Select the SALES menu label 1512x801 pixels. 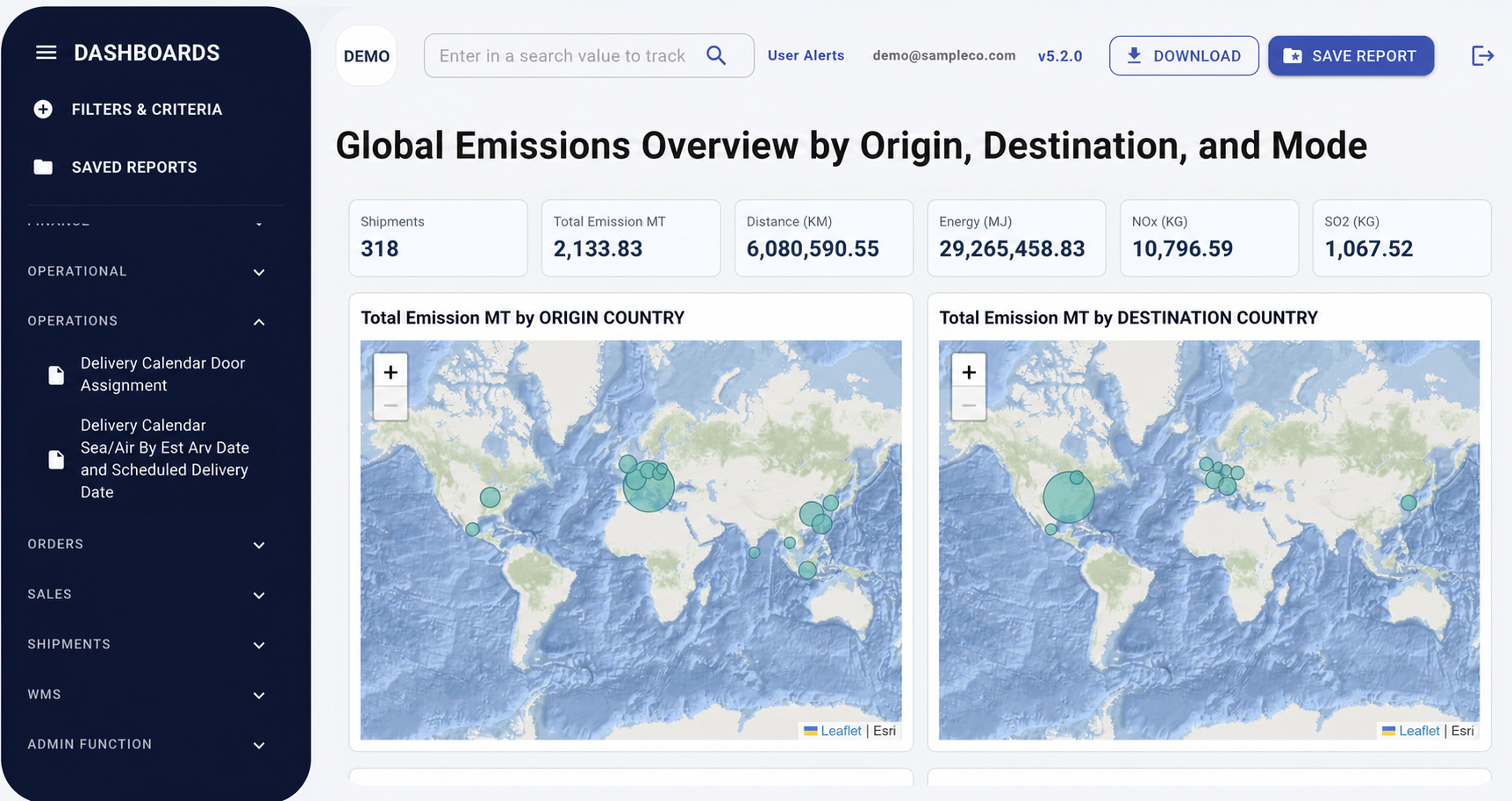(x=50, y=594)
